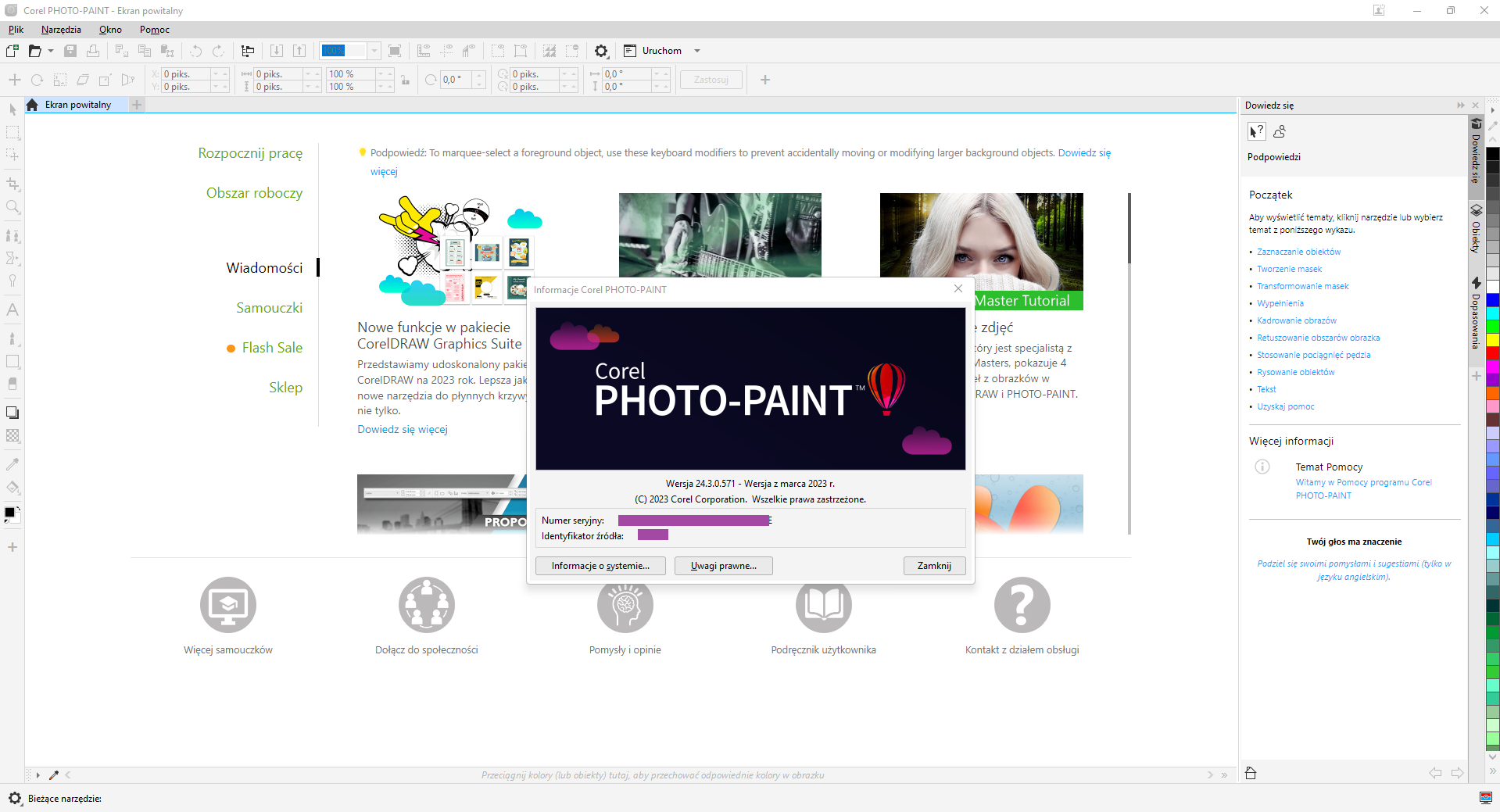Click Zamknij to close the info dialog
The height and width of the screenshot is (812, 1500).
pyautogui.click(x=934, y=566)
